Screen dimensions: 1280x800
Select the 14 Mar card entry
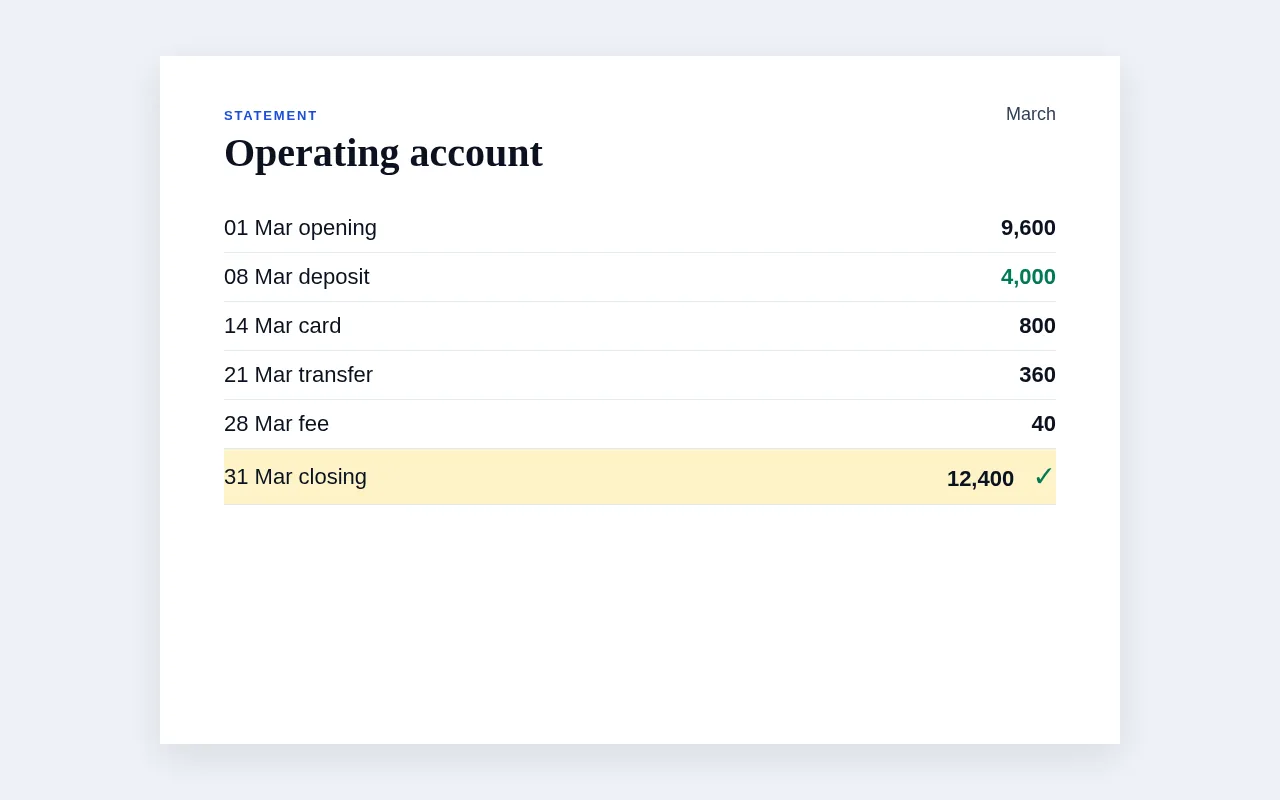(283, 326)
